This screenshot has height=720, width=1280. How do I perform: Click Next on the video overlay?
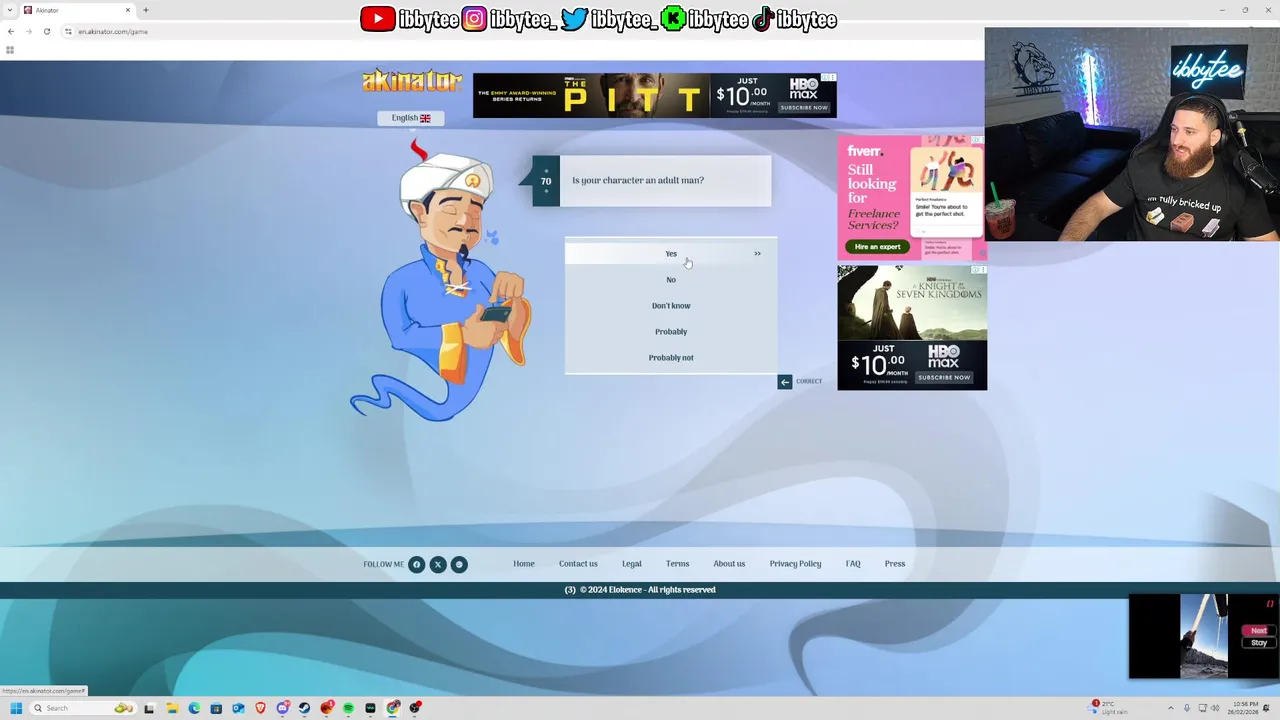click(1259, 630)
